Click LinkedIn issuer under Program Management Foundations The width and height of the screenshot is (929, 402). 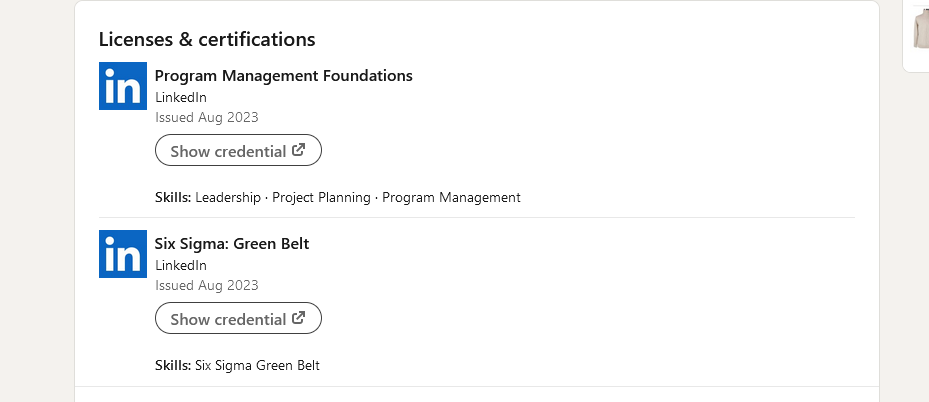(181, 97)
